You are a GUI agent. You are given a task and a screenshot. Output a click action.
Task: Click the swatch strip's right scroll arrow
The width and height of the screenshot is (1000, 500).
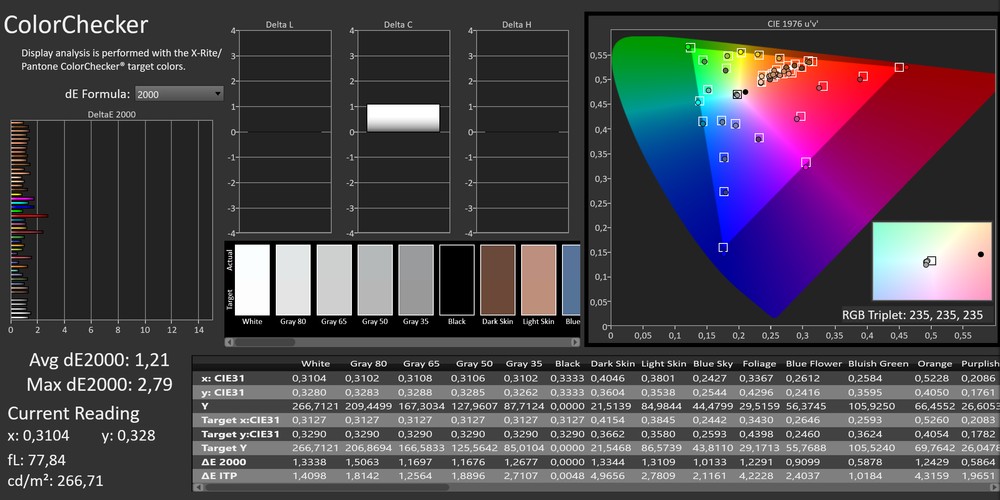click(x=576, y=342)
